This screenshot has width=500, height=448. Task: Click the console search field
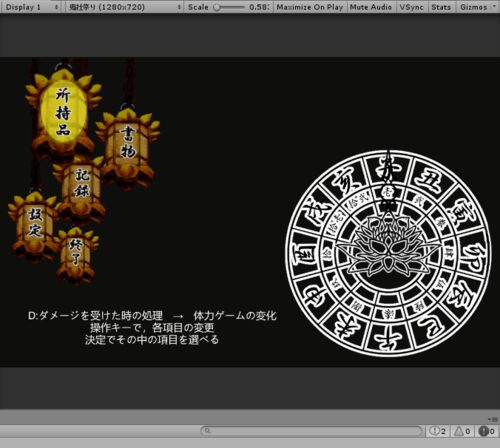click(x=312, y=431)
